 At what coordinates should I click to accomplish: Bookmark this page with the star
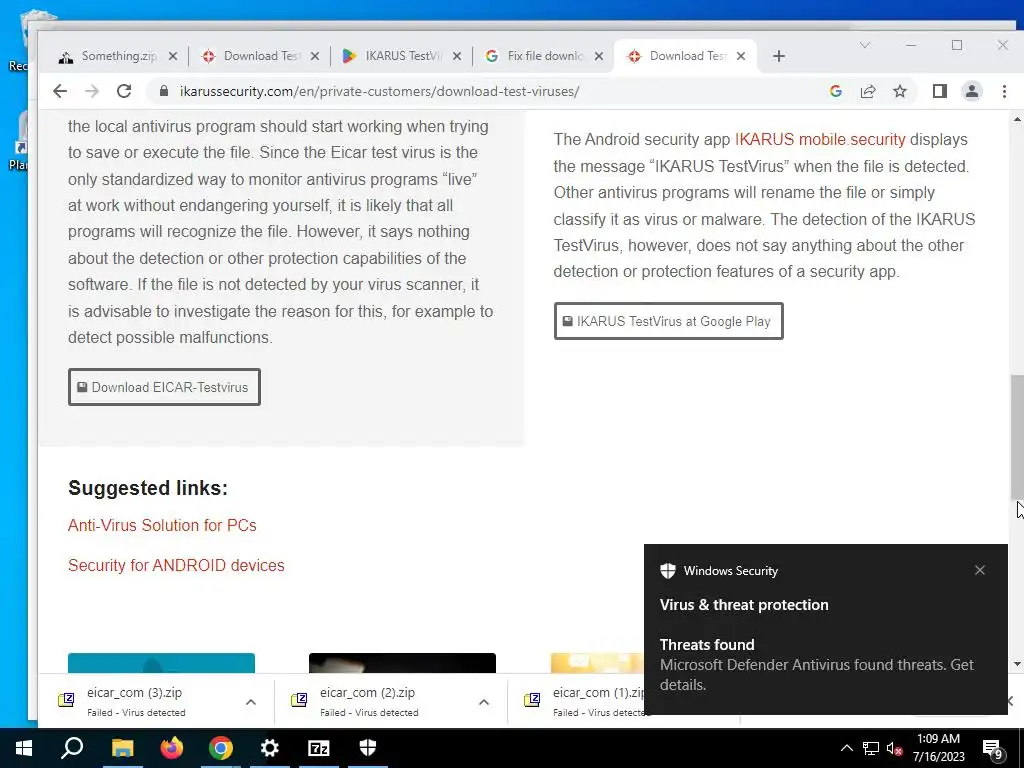900,91
